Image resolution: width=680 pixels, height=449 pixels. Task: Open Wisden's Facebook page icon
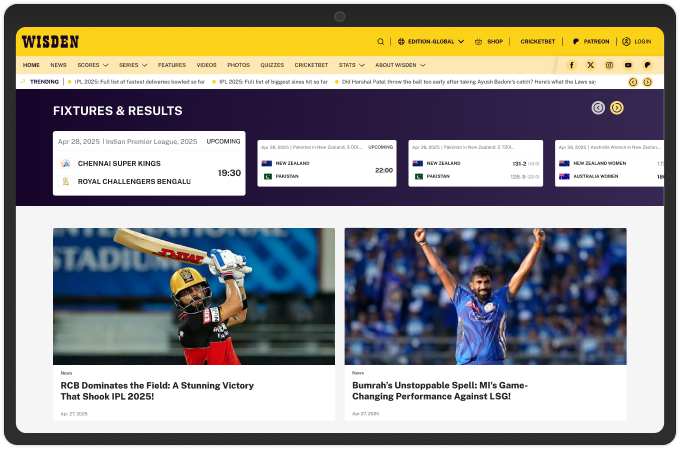point(572,65)
